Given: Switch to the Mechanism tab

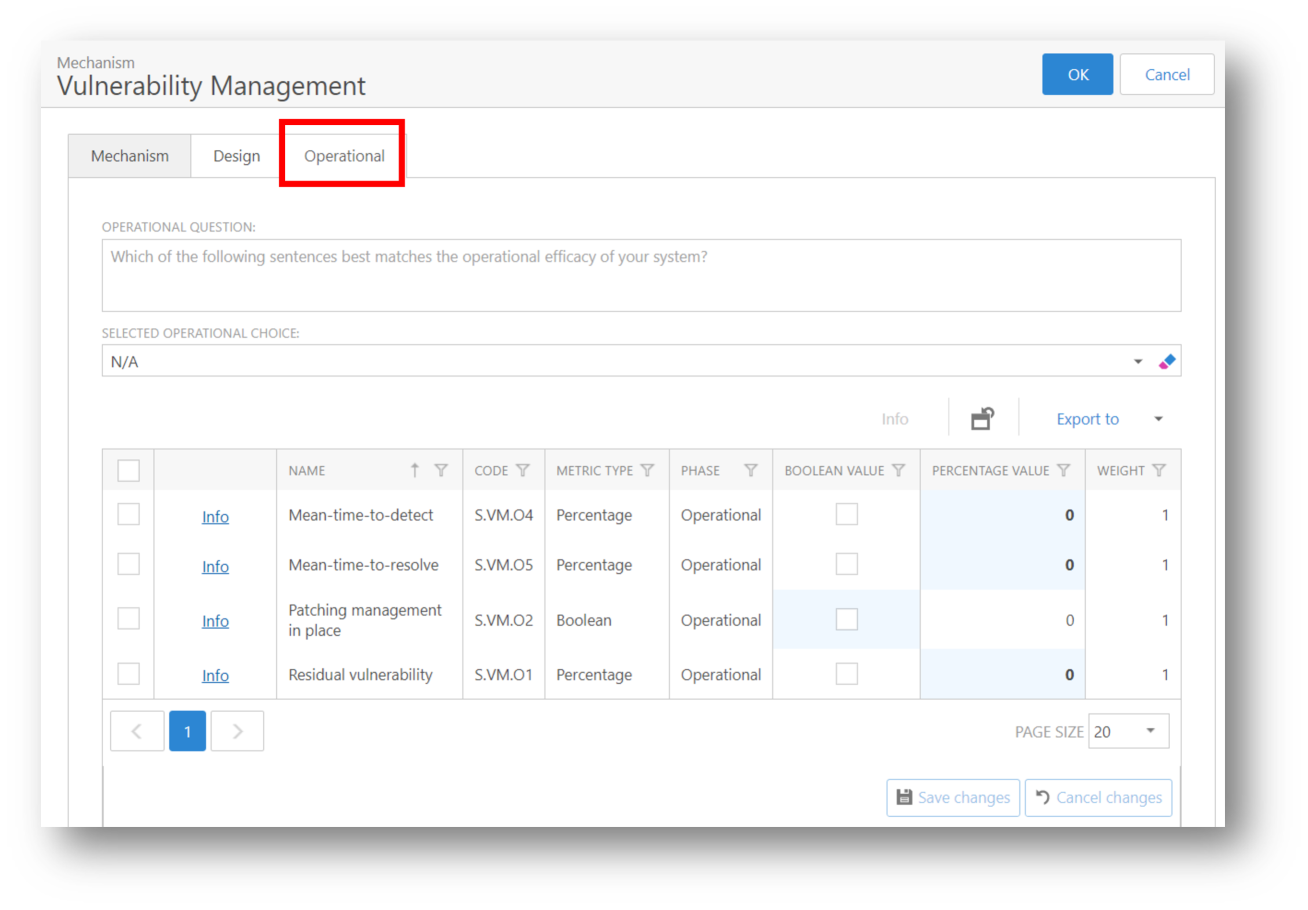Looking at the screenshot, I should tap(129, 156).
